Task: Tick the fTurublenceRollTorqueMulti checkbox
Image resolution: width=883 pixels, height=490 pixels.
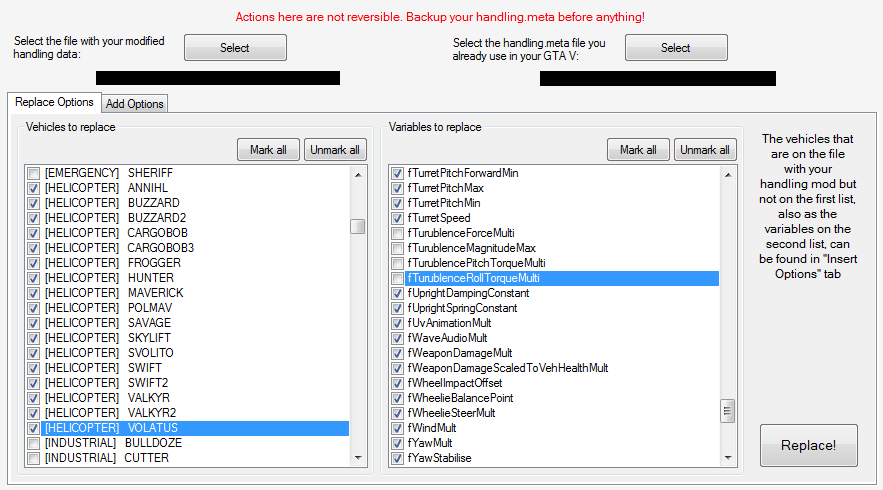Action: [x=398, y=278]
